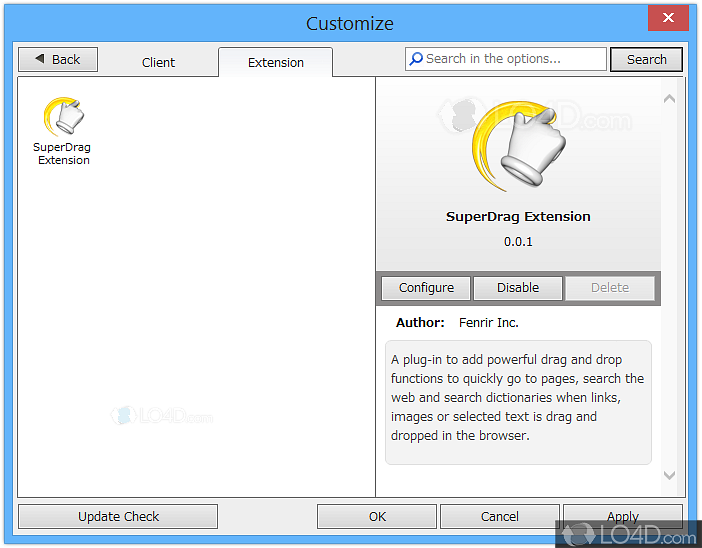Click the scroll up arrow in details pane

click(669, 99)
